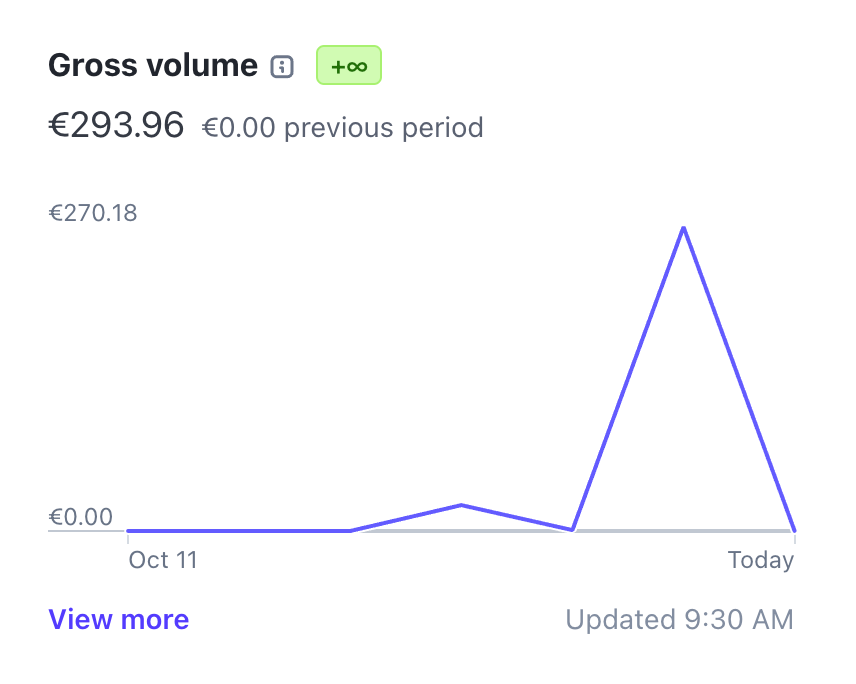
Task: Click the green +∞ change badge
Action: tap(349, 66)
